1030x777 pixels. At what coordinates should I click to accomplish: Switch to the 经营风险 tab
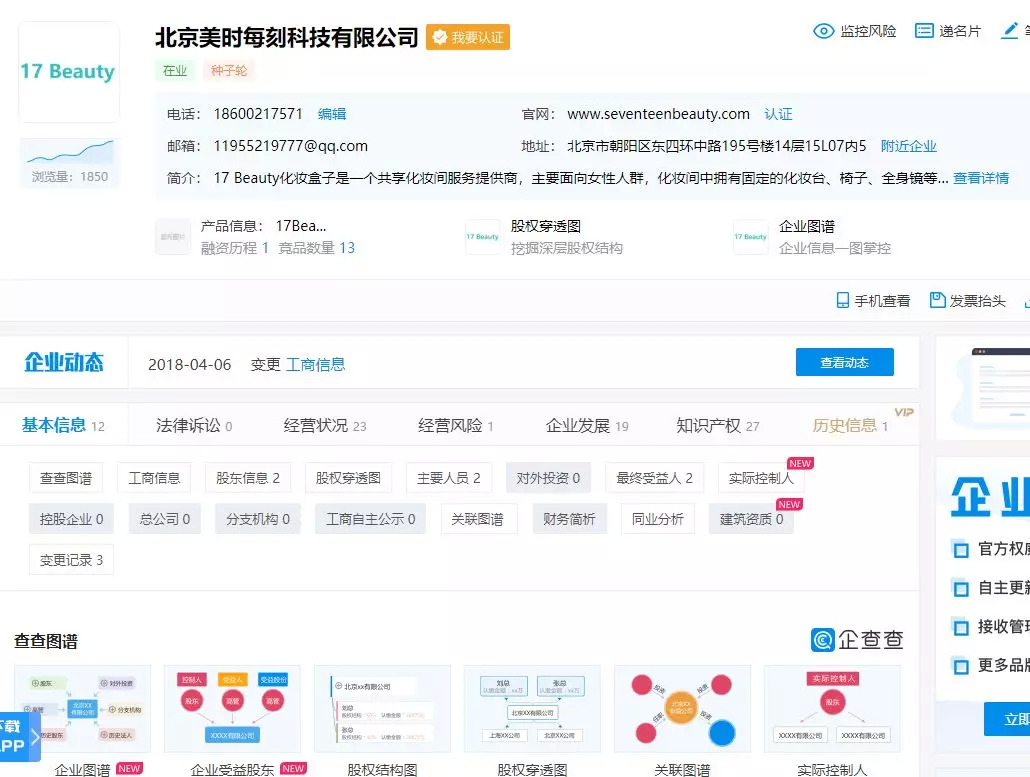coord(455,426)
